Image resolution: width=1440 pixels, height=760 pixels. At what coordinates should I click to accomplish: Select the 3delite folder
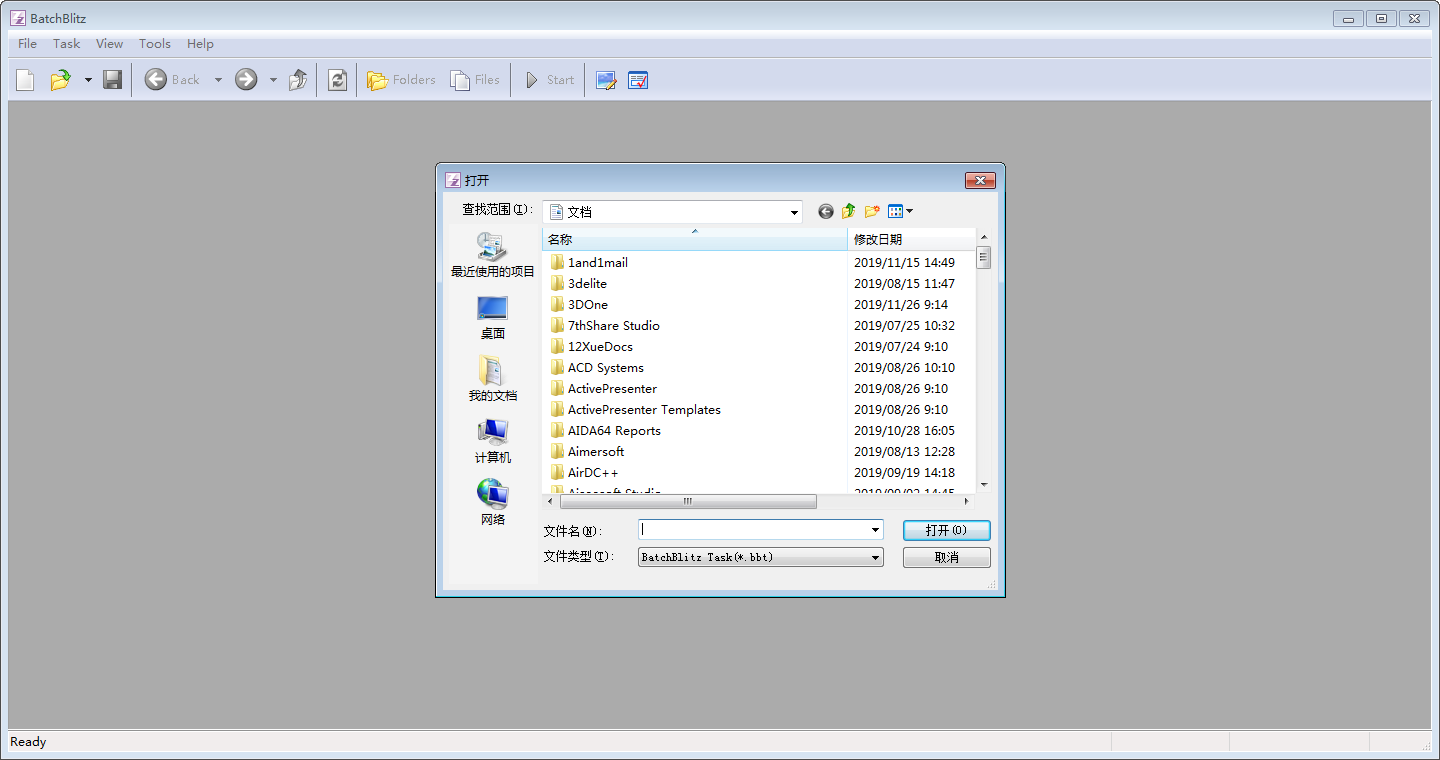(x=587, y=284)
